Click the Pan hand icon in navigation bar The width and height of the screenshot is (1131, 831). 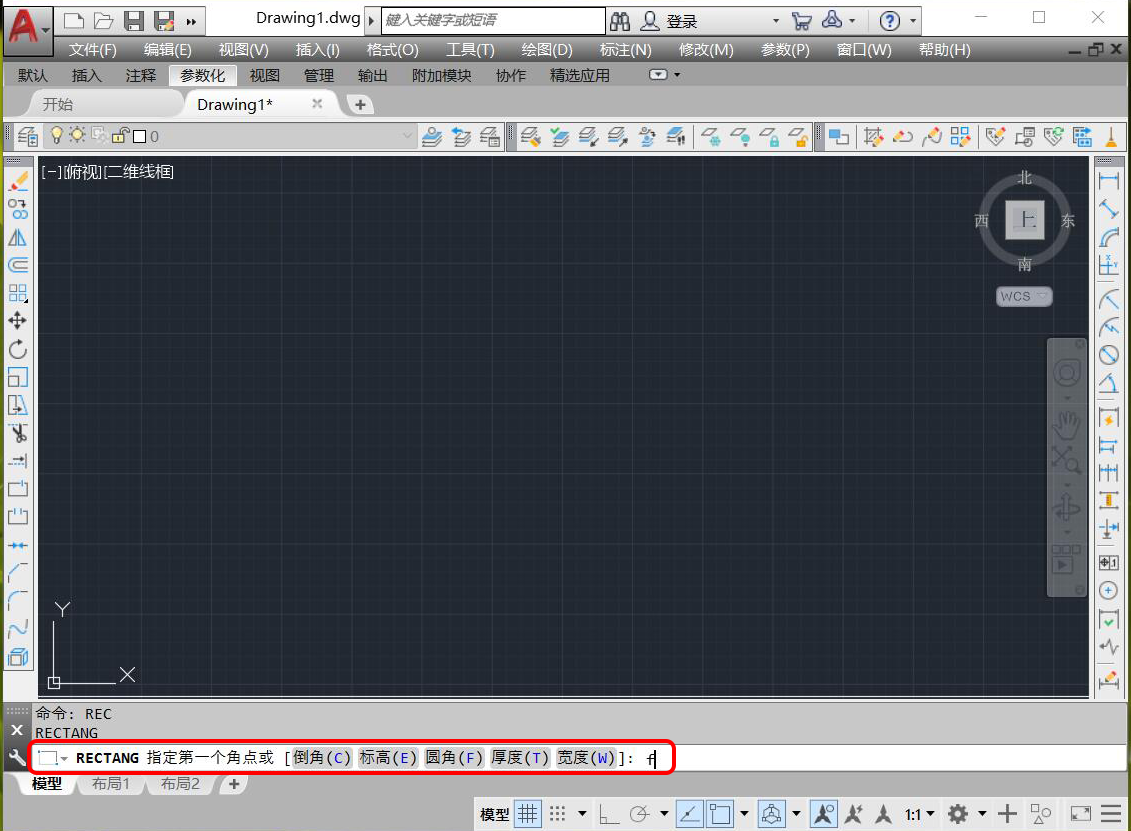point(1066,426)
